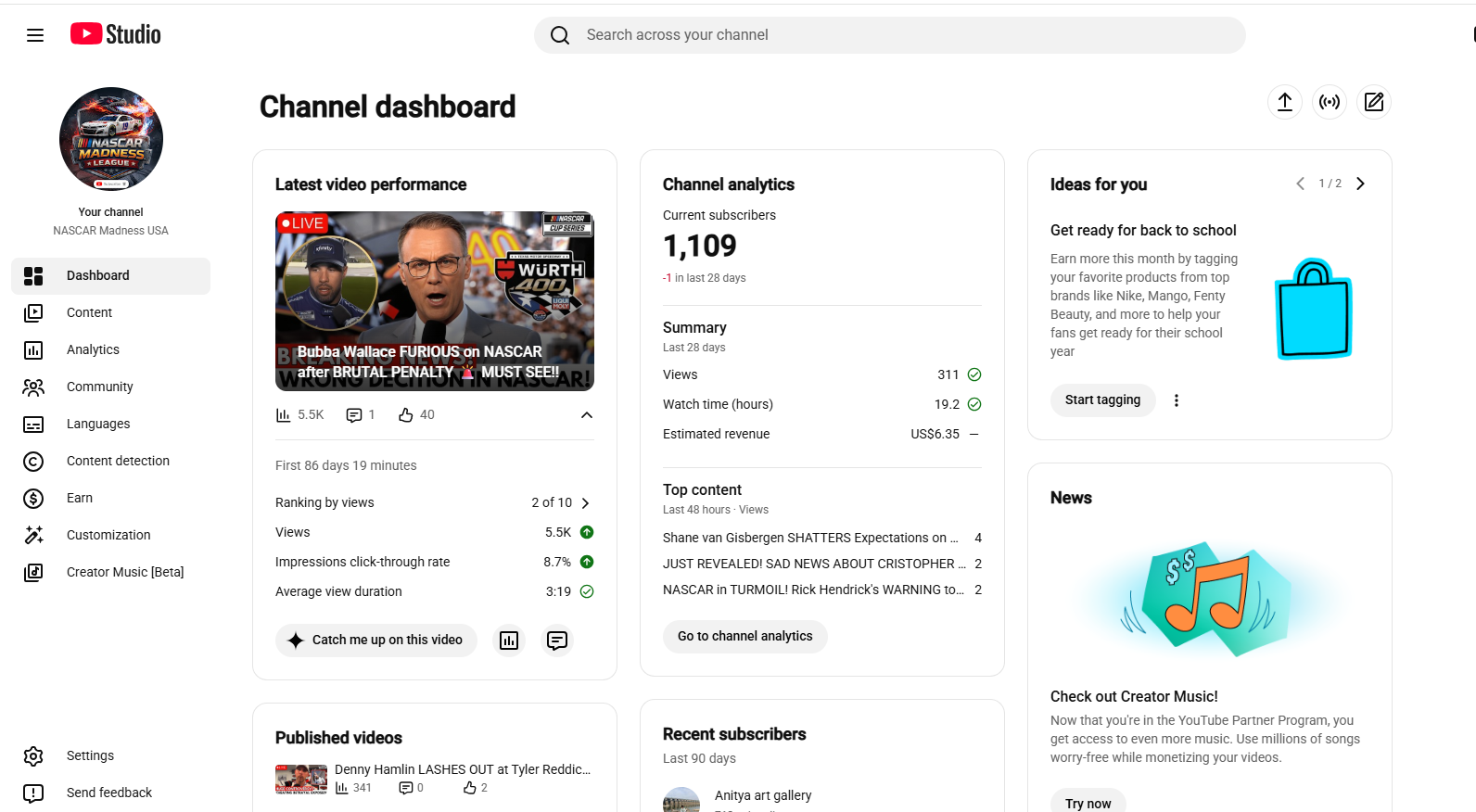Go to previous idea card
Screen dimensions: 1476x812
tap(1300, 184)
